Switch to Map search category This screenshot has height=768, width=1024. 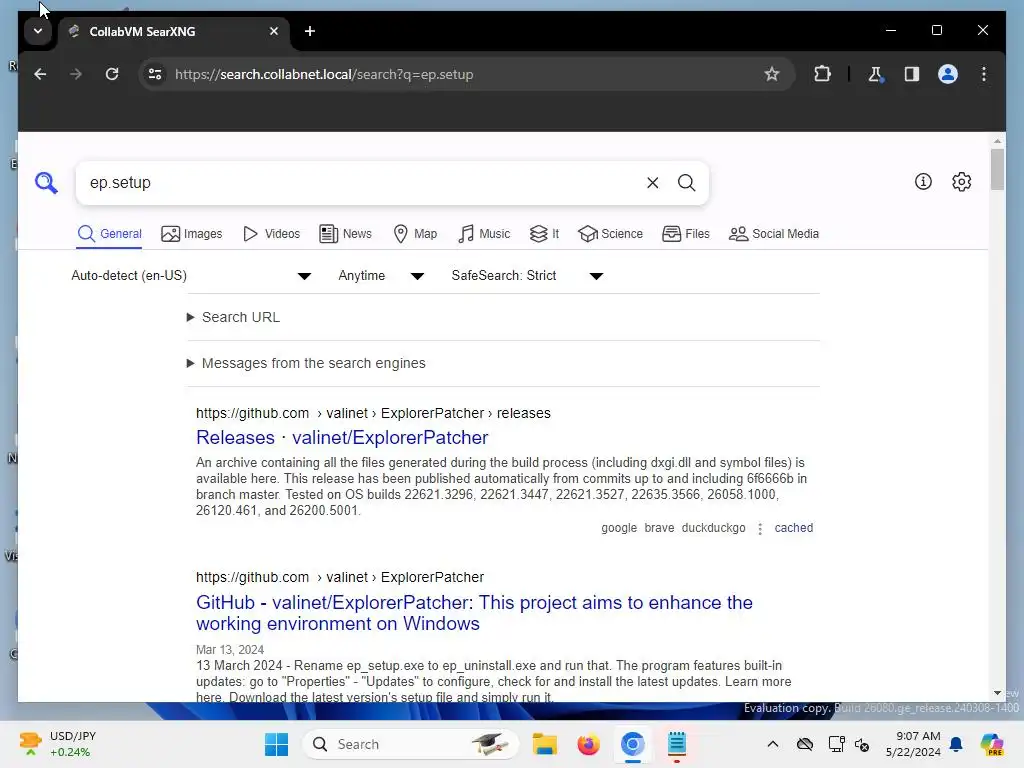coord(415,234)
